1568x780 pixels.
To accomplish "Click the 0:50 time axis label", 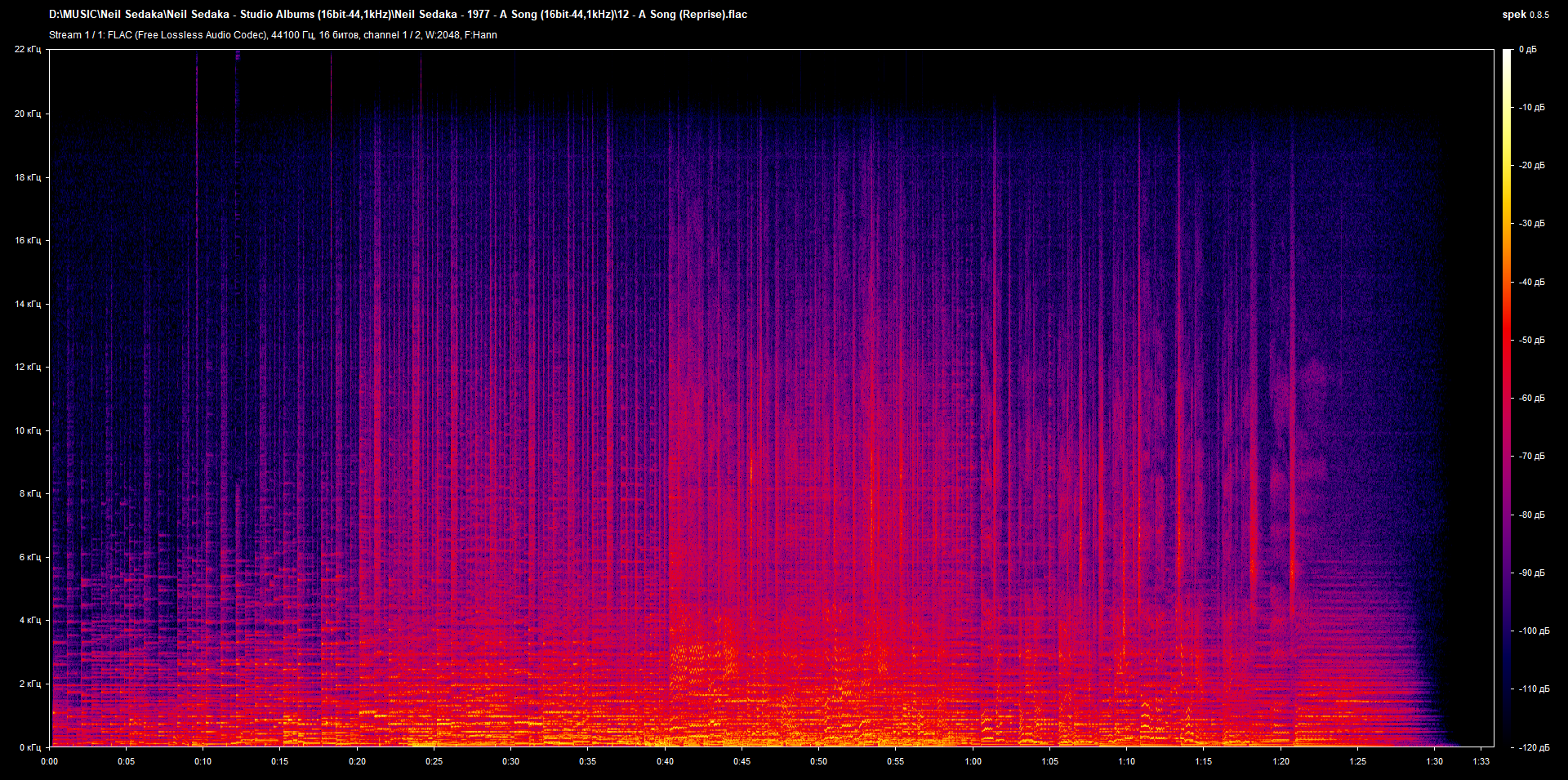I will click(x=819, y=761).
